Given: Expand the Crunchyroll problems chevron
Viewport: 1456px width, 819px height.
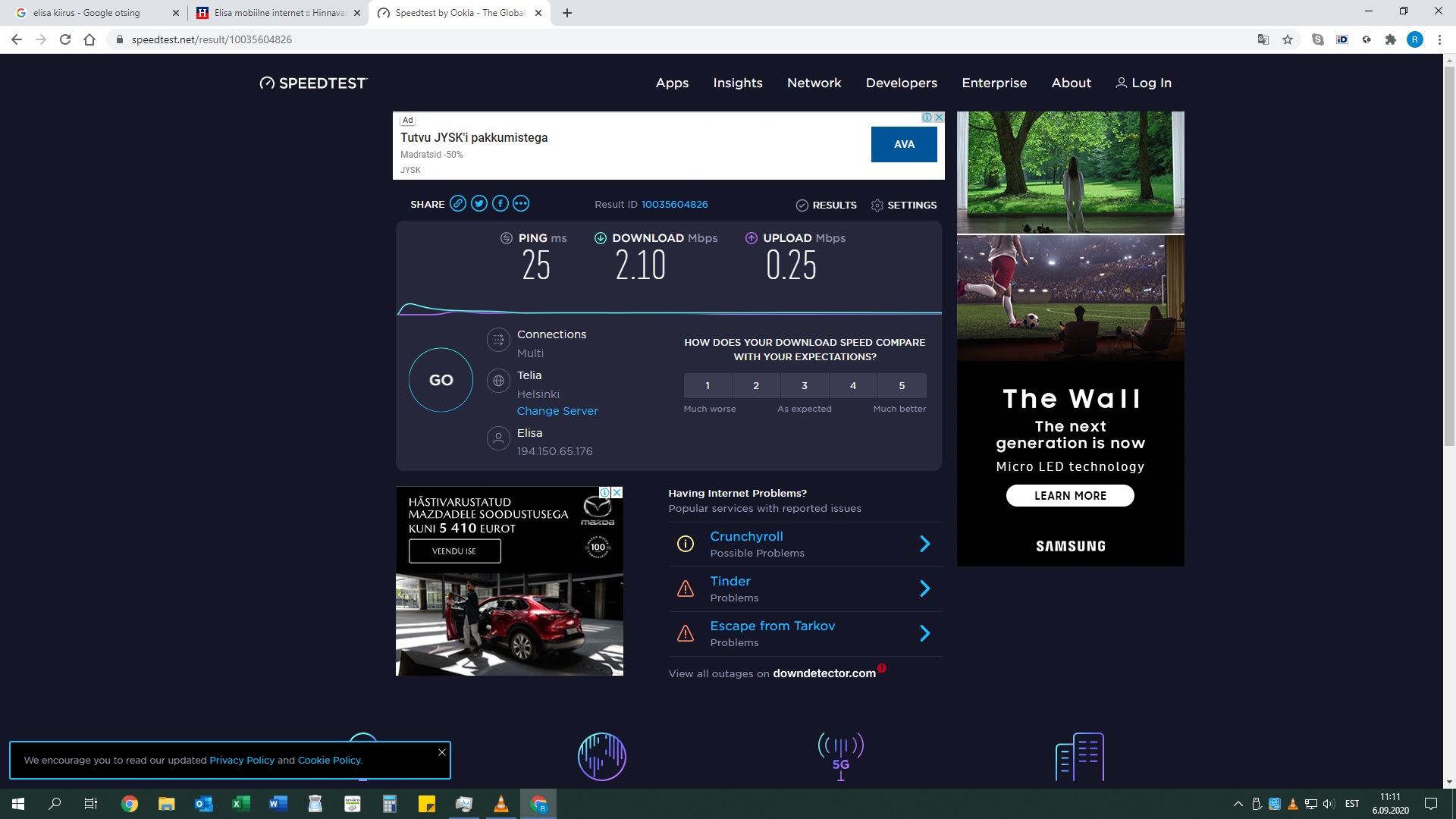Looking at the screenshot, I should 924,544.
